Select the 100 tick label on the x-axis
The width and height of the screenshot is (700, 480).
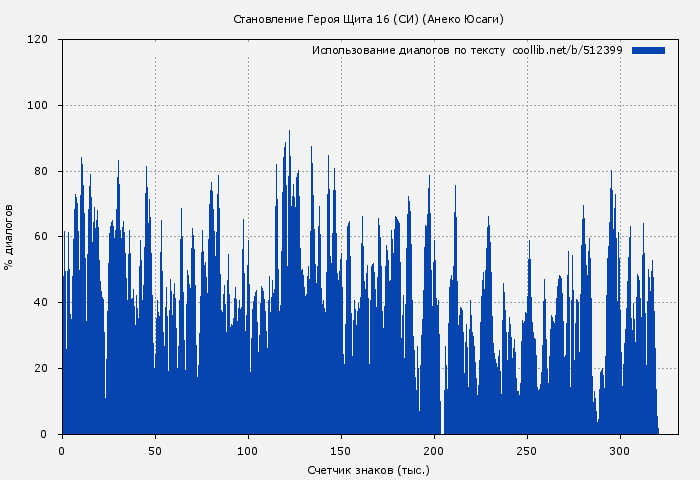pyautogui.click(x=248, y=451)
